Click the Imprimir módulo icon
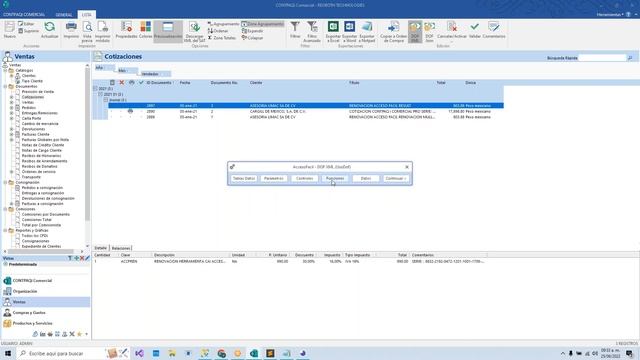This screenshot has width=640, height=360. (102, 31)
